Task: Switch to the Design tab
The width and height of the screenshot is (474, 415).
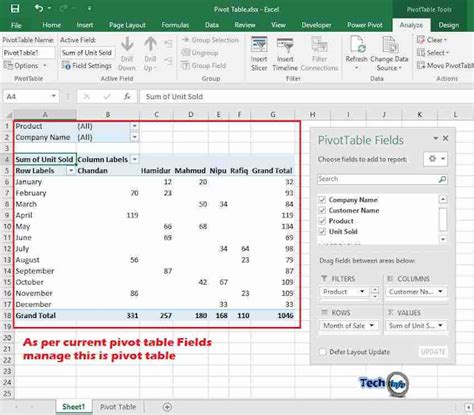Action: pyautogui.click(x=448, y=25)
